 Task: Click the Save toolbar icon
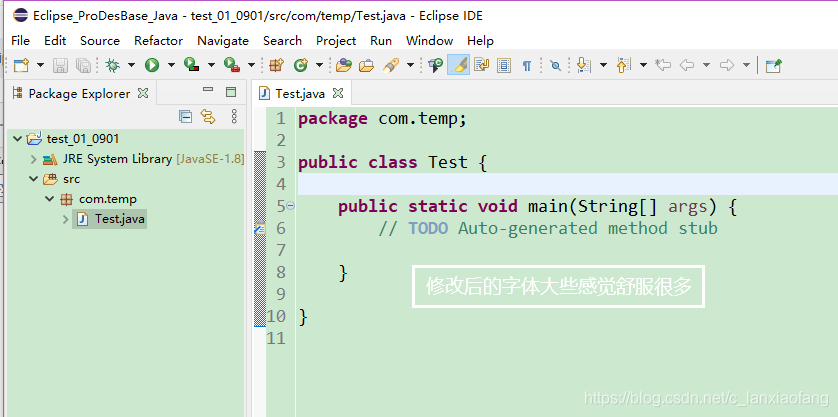[60, 65]
